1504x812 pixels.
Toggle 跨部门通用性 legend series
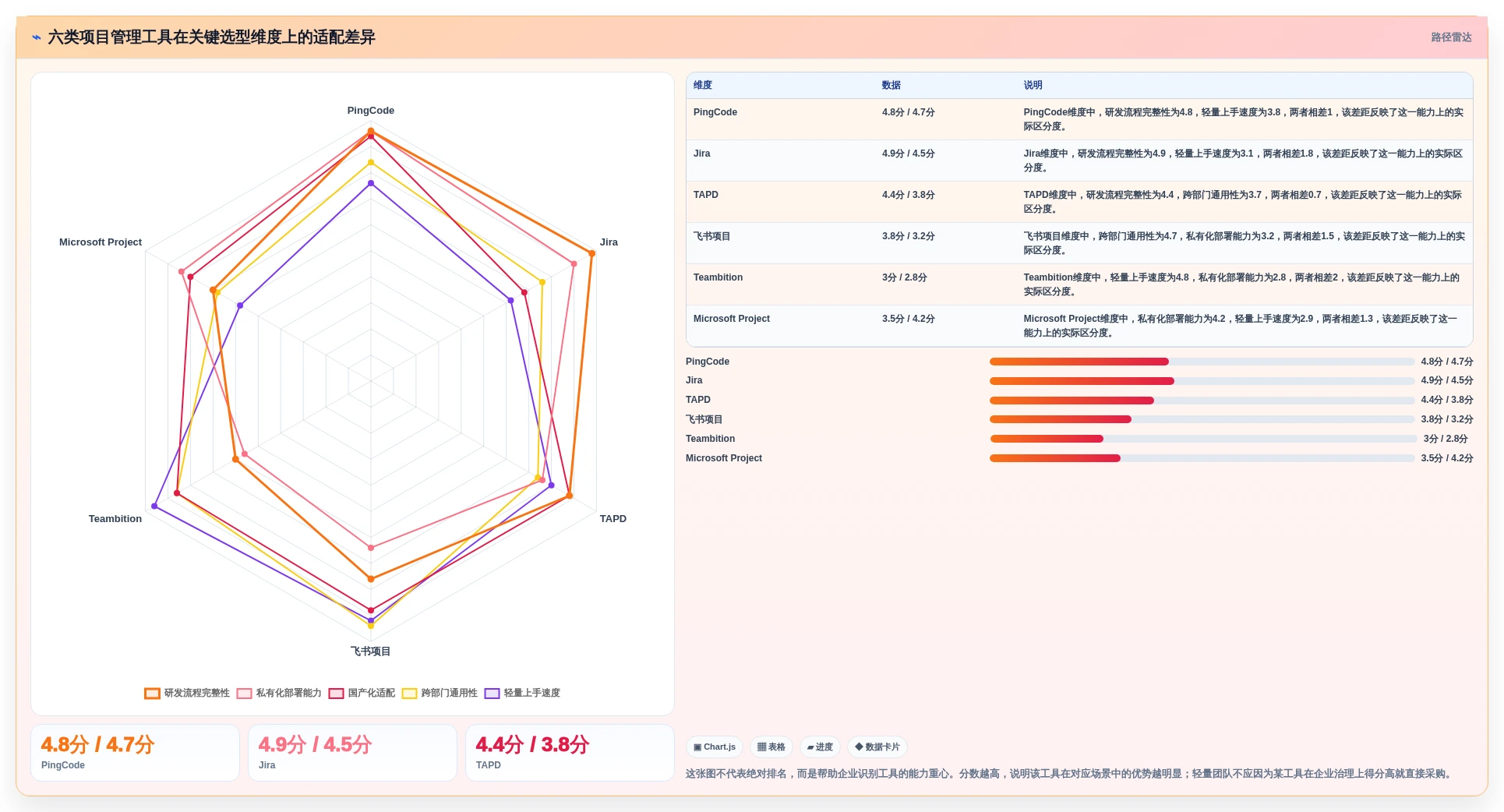[440, 693]
